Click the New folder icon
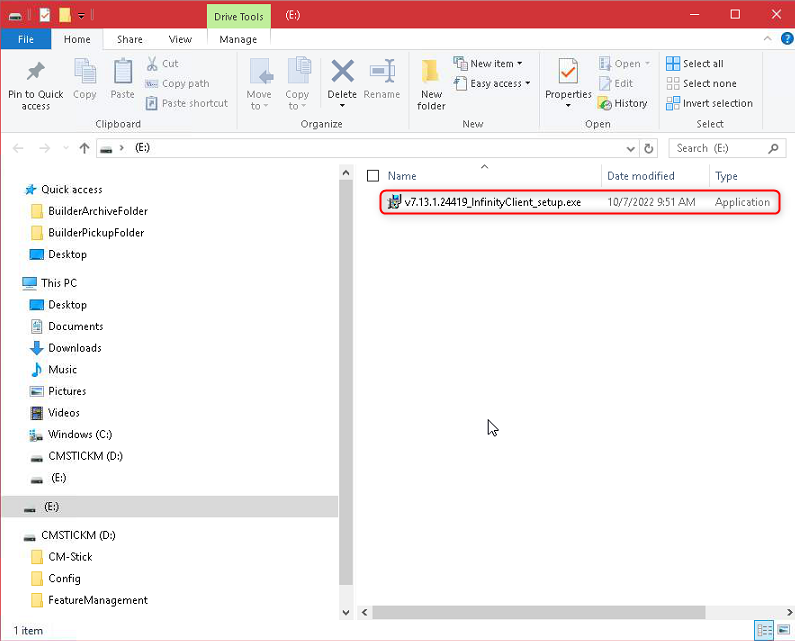This screenshot has height=641, width=795. tap(430, 71)
